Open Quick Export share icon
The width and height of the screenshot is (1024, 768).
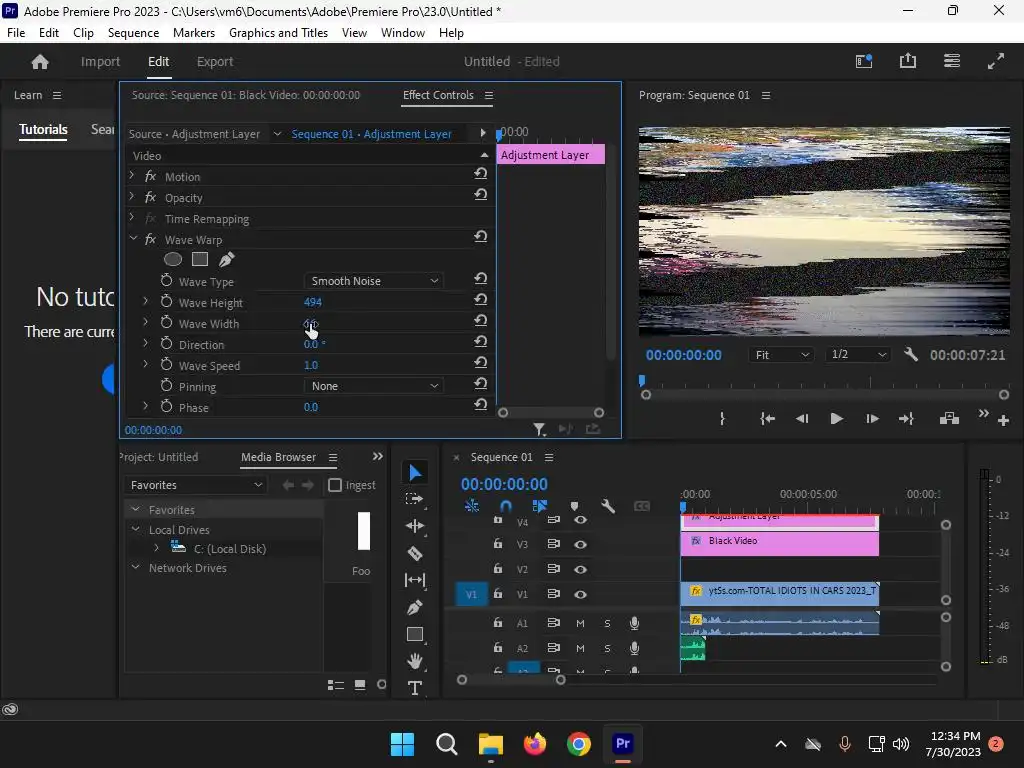(908, 61)
